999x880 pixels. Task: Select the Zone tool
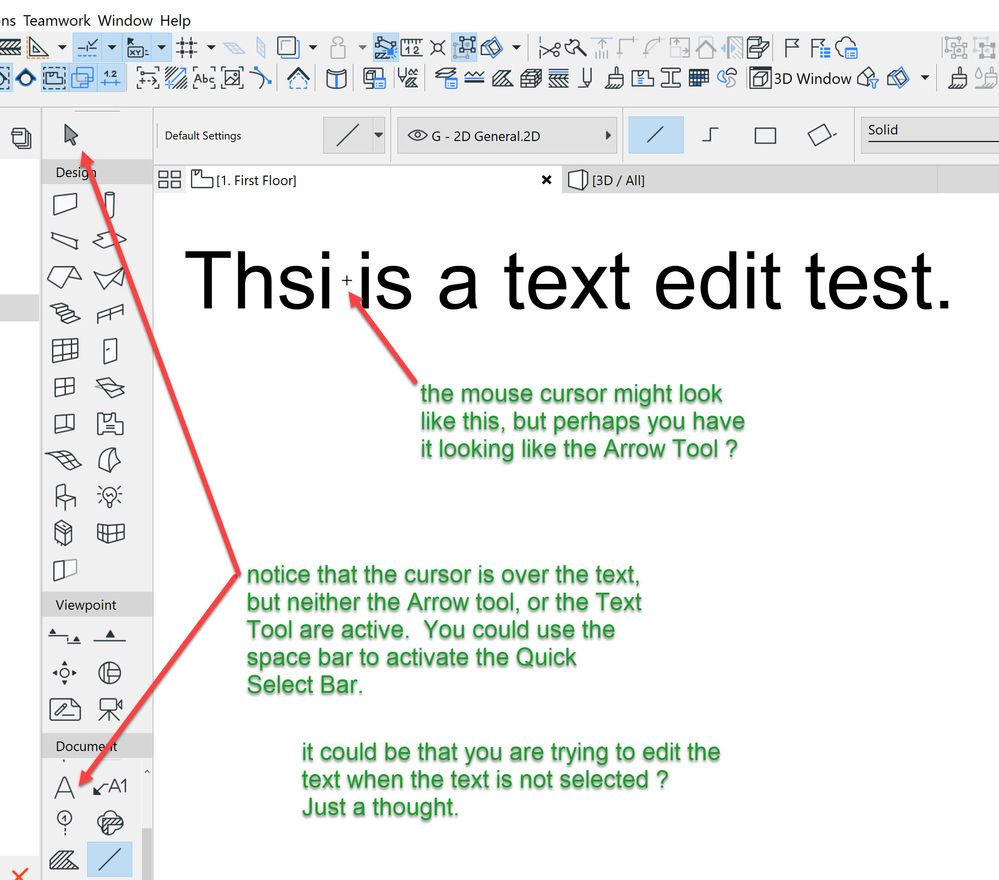coord(110,423)
